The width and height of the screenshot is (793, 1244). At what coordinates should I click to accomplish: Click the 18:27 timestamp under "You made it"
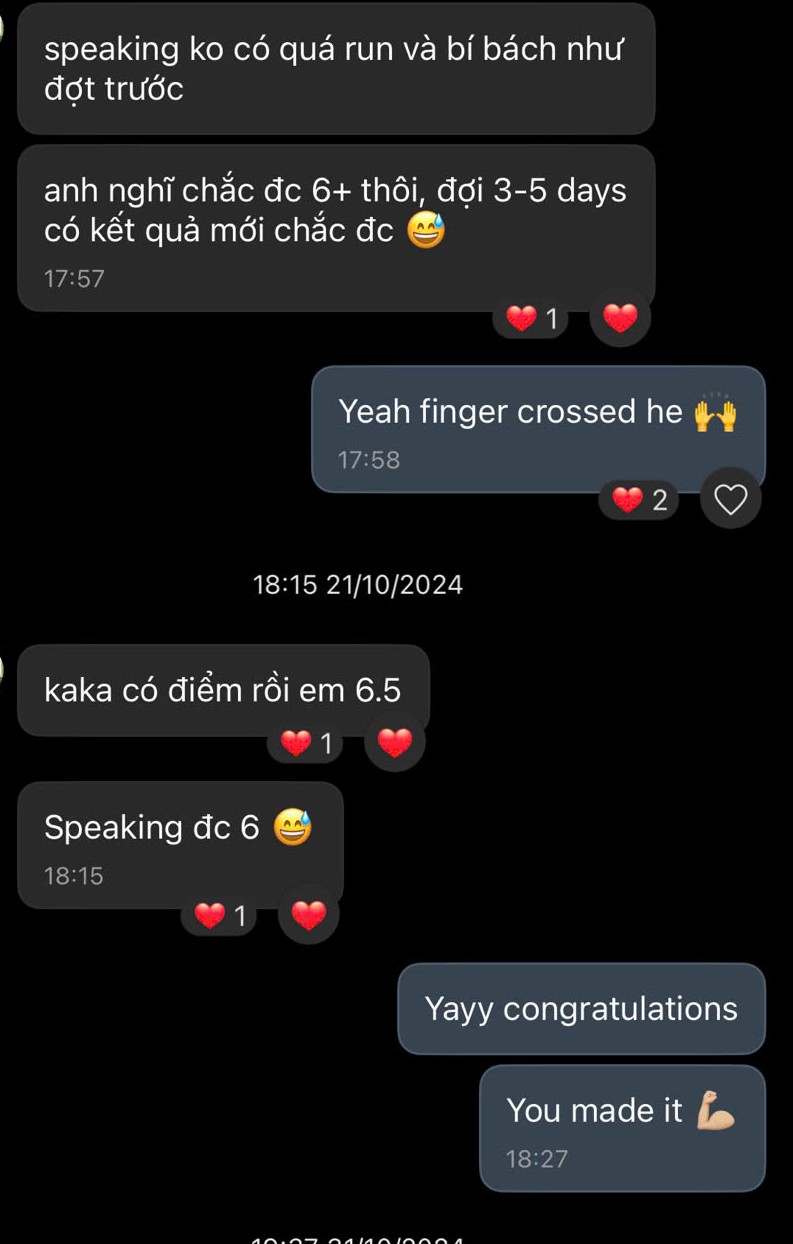click(537, 1159)
